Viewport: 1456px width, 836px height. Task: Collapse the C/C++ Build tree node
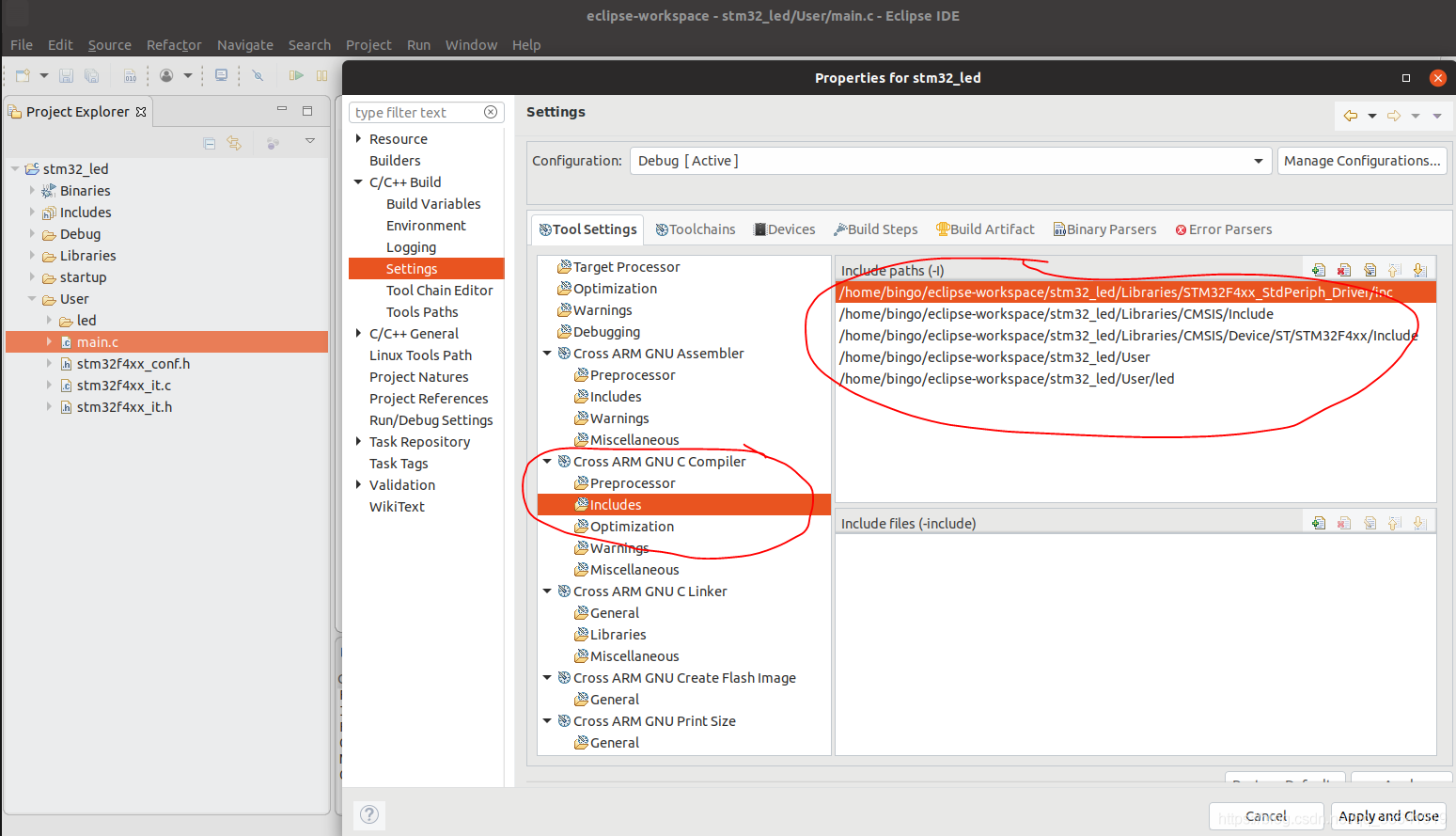click(x=358, y=182)
